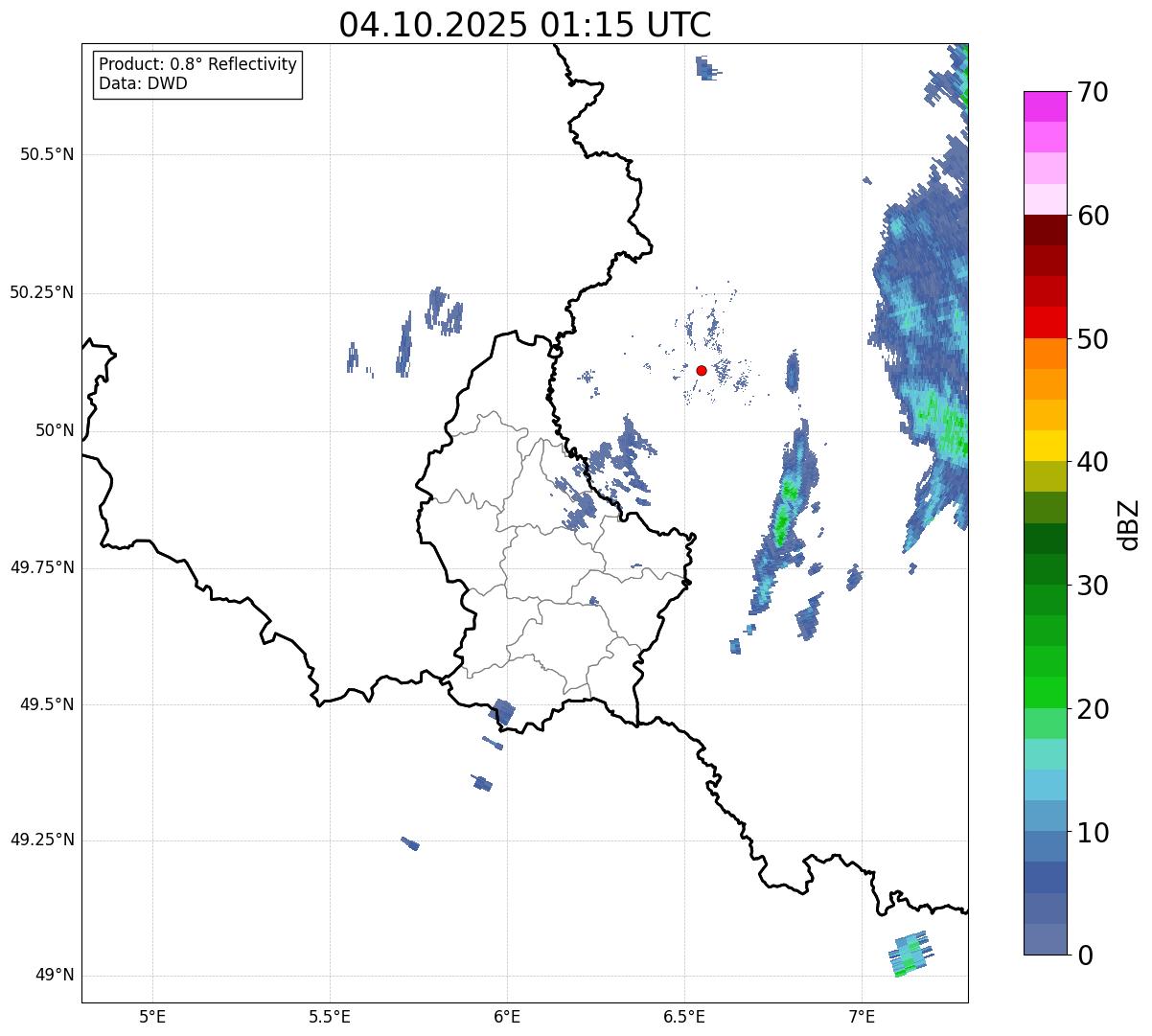The width and height of the screenshot is (1152, 1036).
Task: Click the "6.5°E" longitude label
Action: tap(684, 1016)
